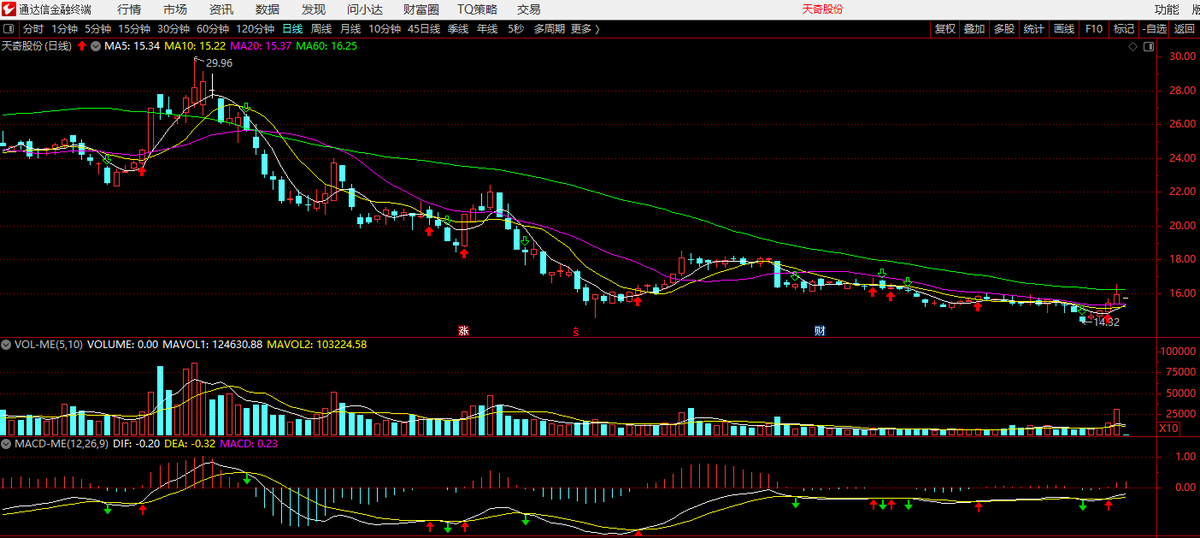
Task: Open the 交易 menu
Action: point(528,9)
